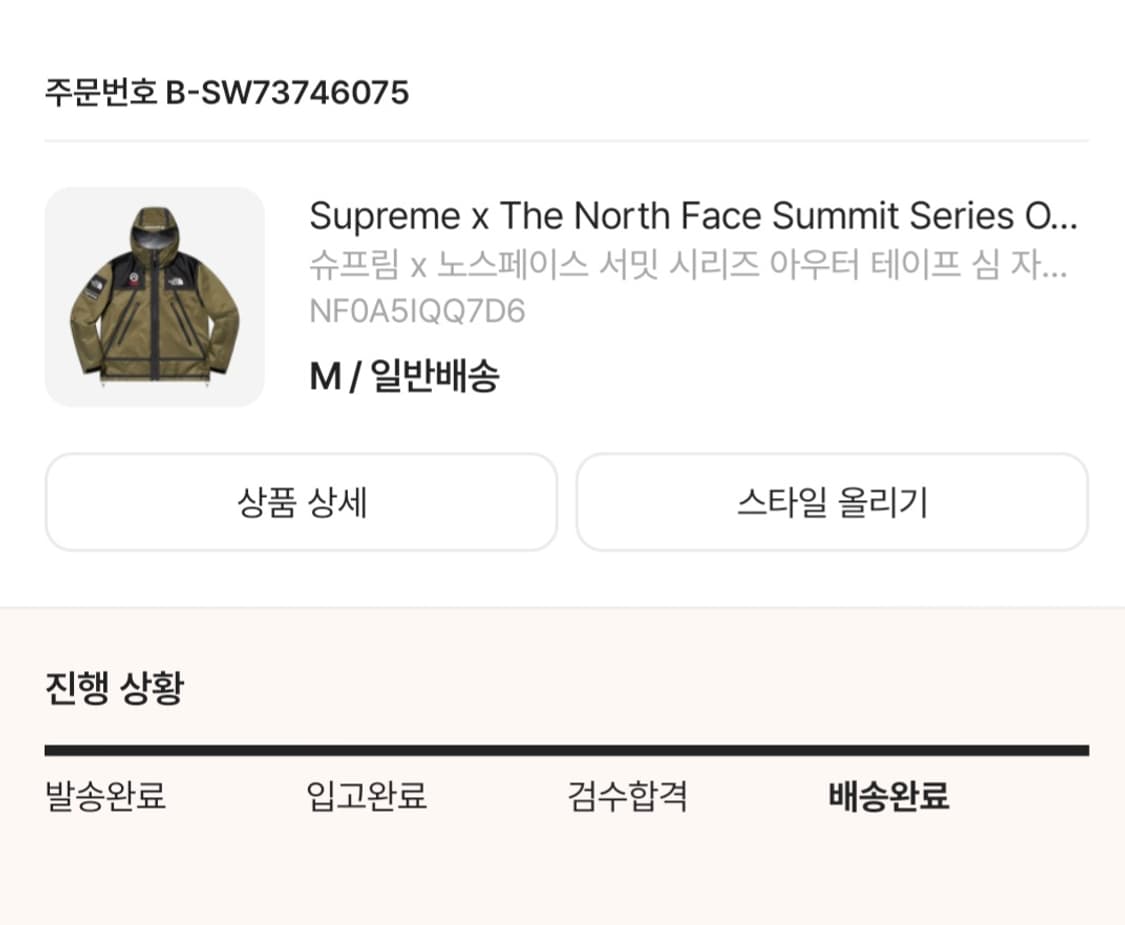
Task: Click the 진행 상황 section heading
Action: pyautogui.click(x=114, y=688)
